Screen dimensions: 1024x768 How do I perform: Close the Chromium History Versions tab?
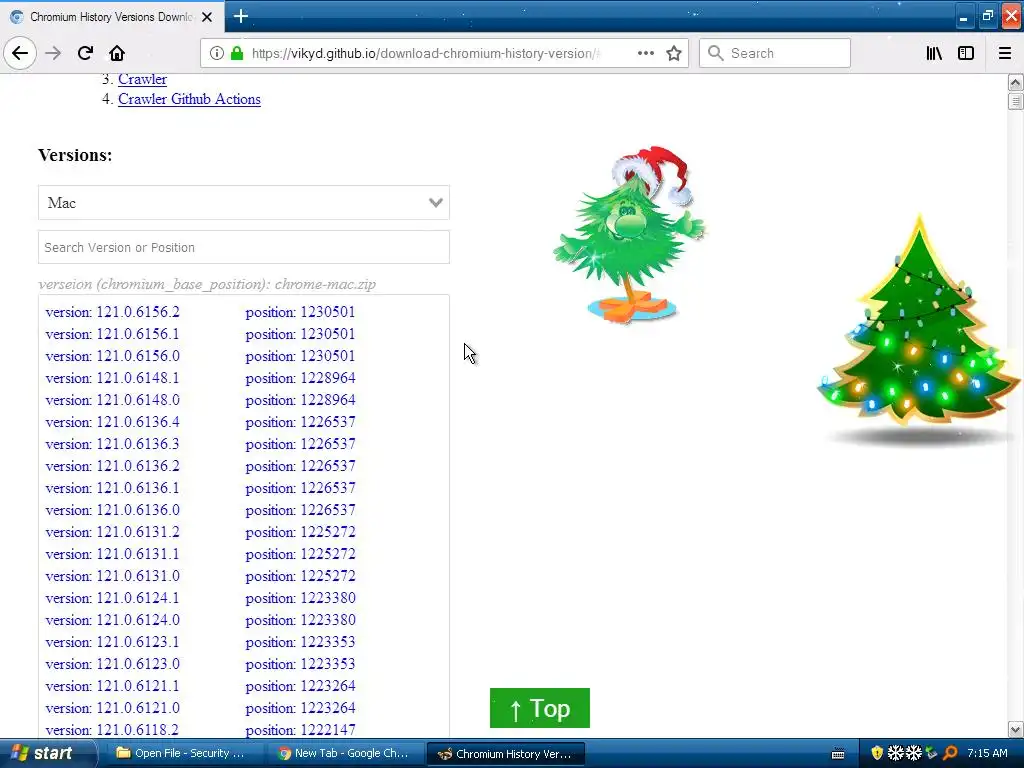click(207, 17)
